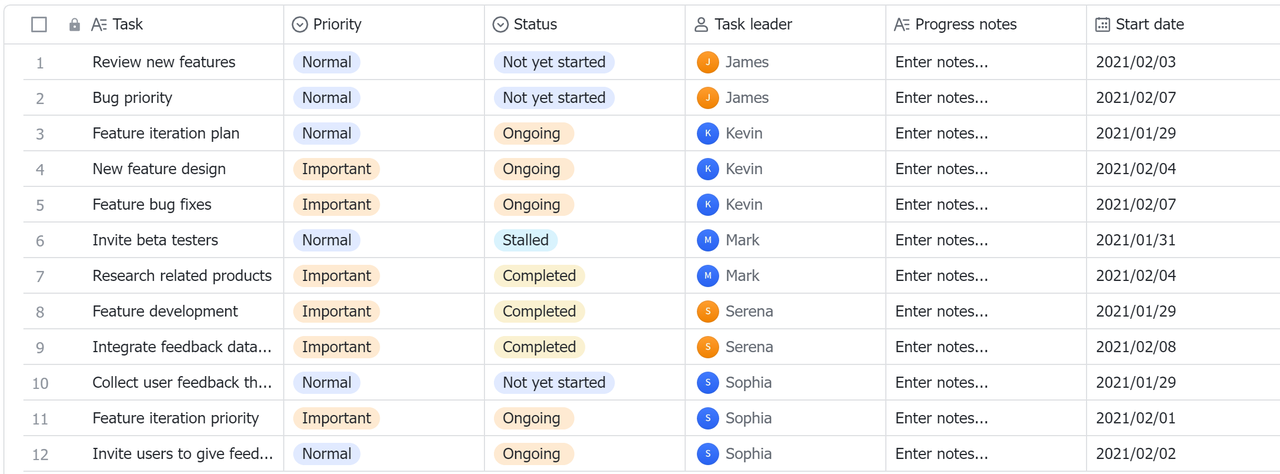This screenshot has height=474, width=1280.
Task: Open the Priority column dropdown icon
Action: pos(299,25)
